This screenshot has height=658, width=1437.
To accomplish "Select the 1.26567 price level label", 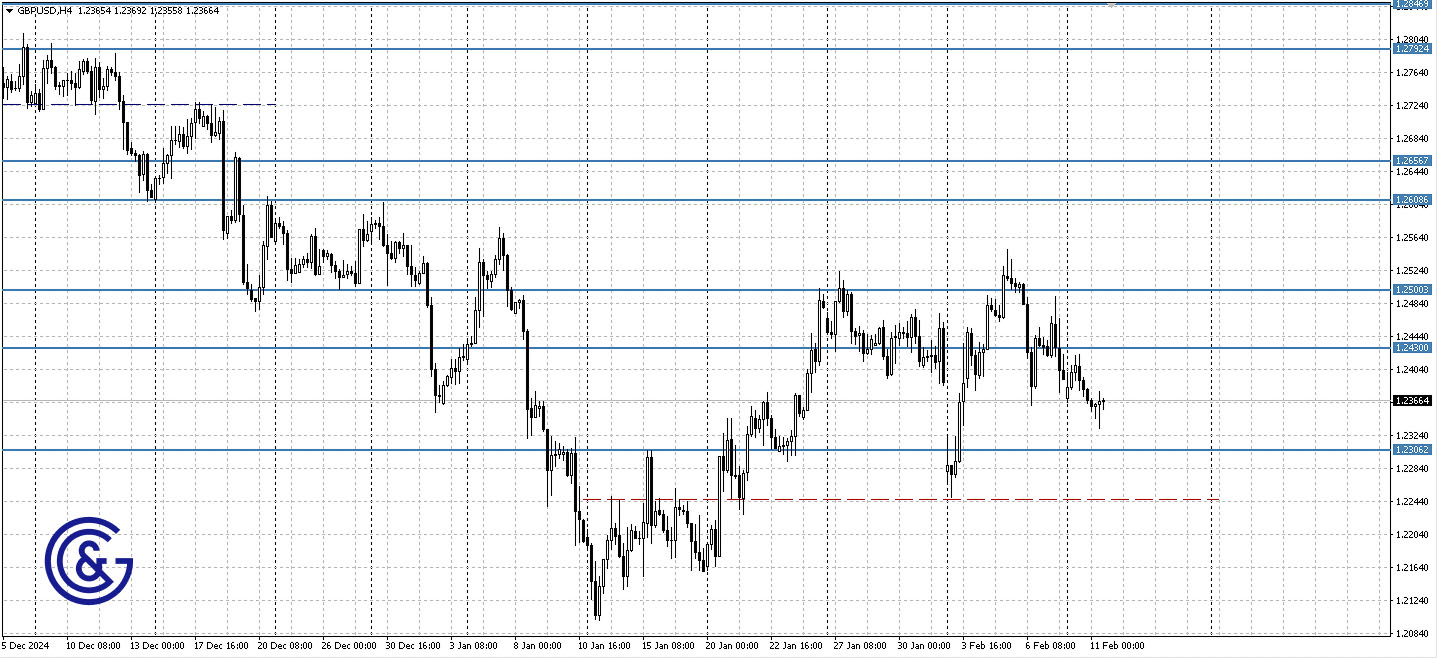I will click(x=1411, y=160).
